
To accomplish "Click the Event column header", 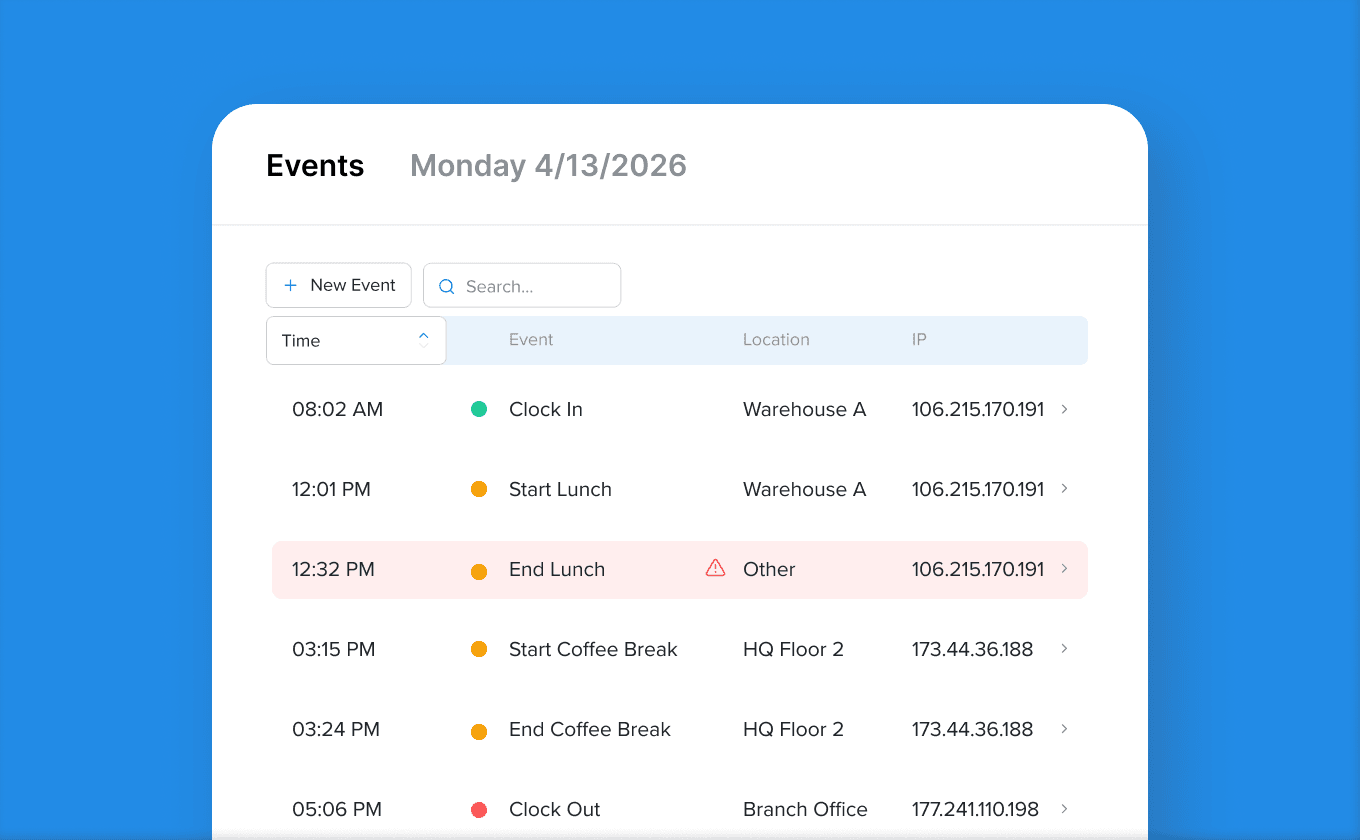I will (531, 339).
